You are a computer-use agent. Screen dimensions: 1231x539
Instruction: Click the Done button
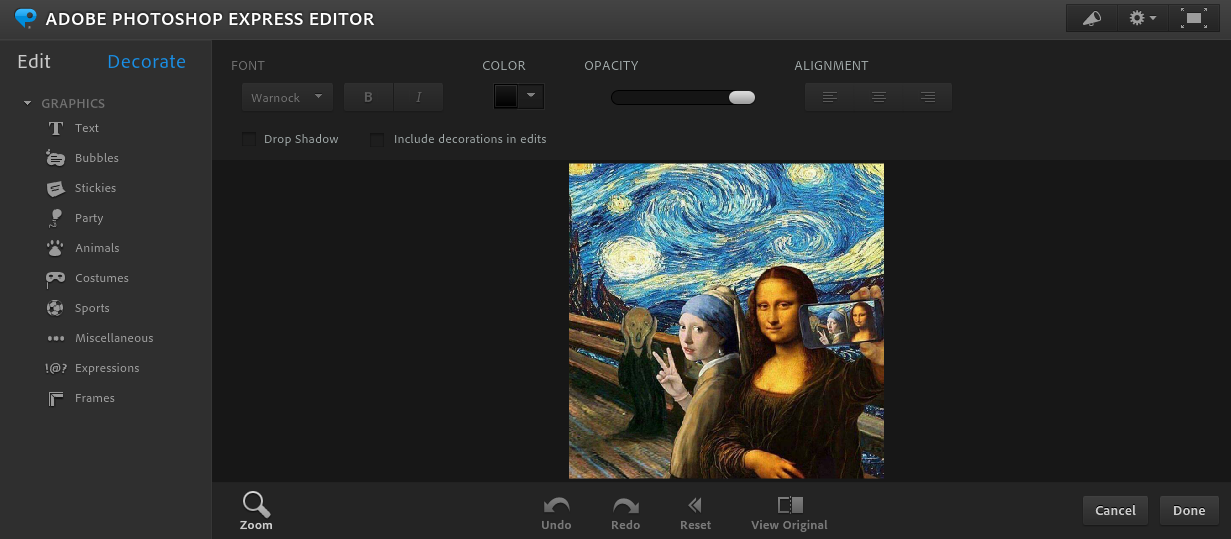pyautogui.click(x=1189, y=510)
